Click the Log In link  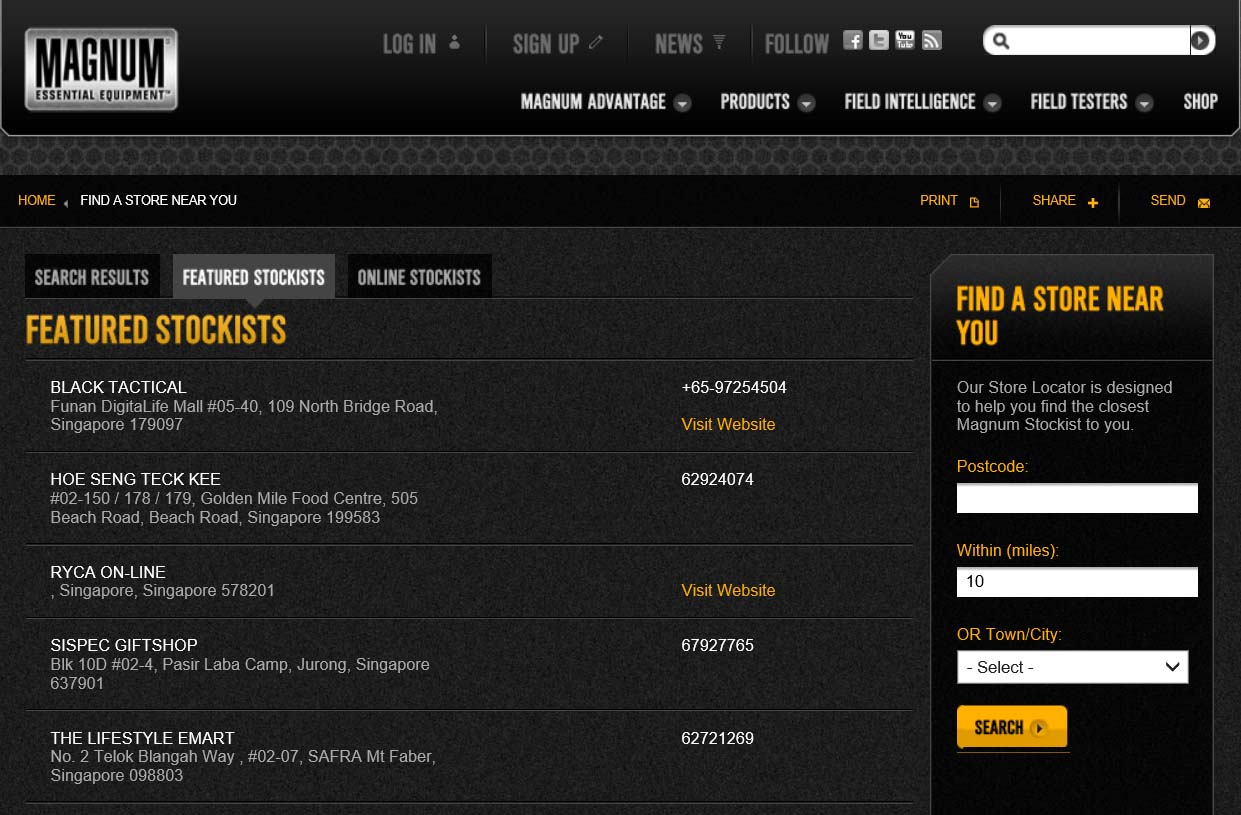(x=421, y=44)
